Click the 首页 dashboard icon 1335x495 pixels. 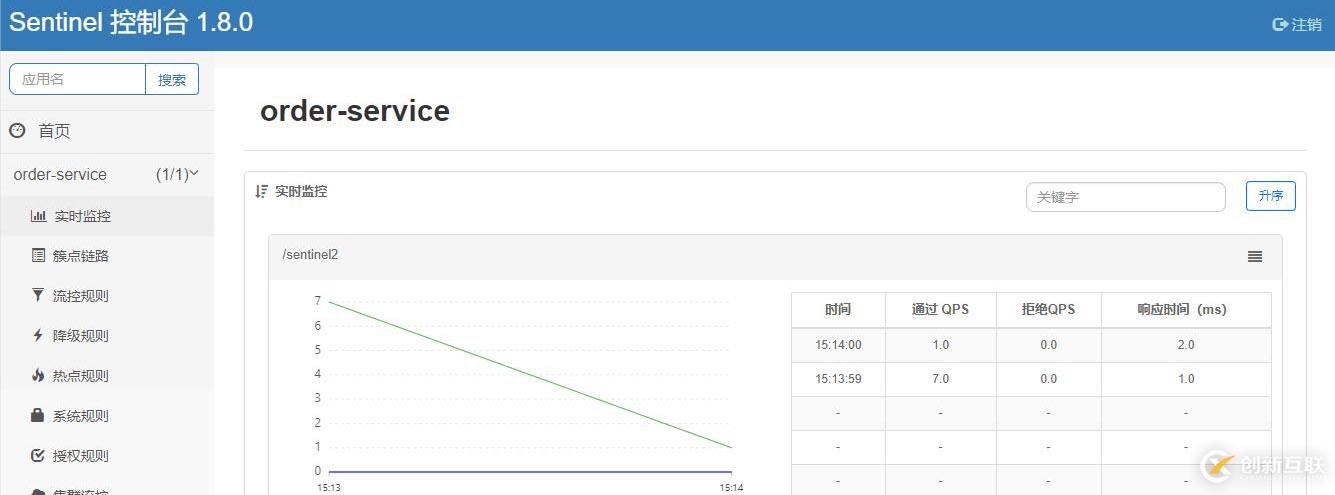point(17,131)
